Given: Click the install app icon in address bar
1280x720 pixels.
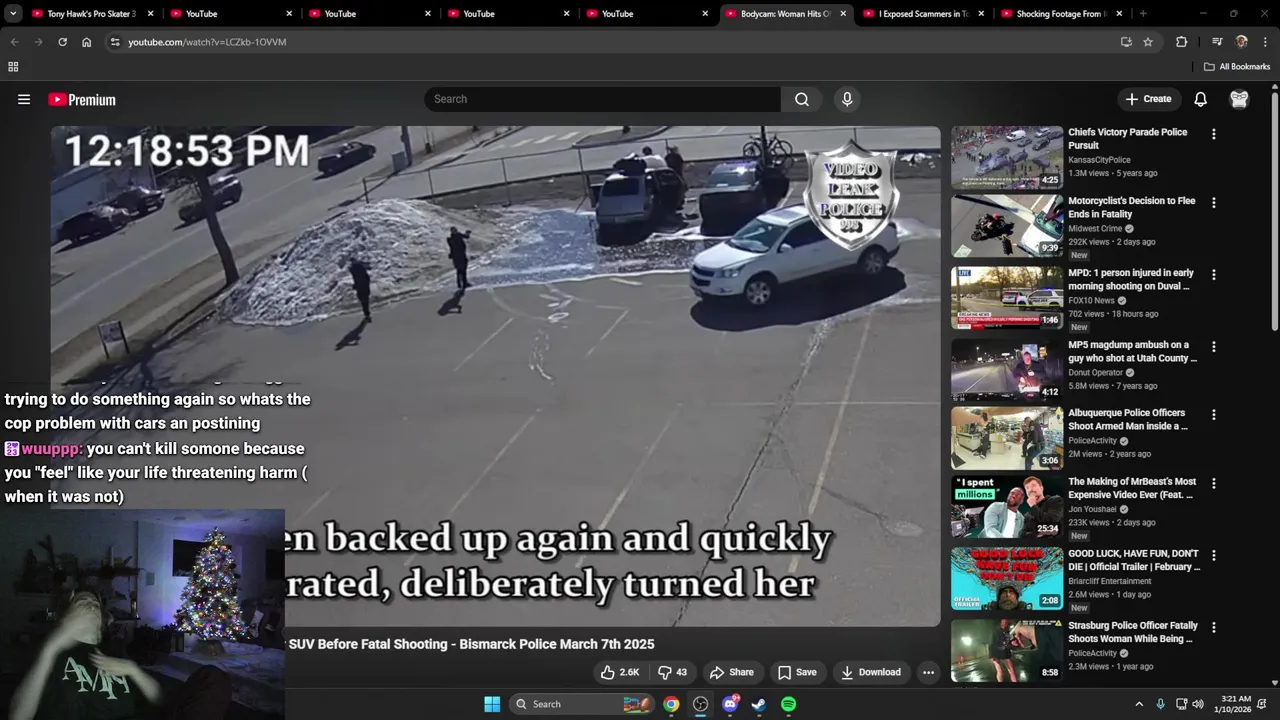Looking at the screenshot, I should [1126, 42].
